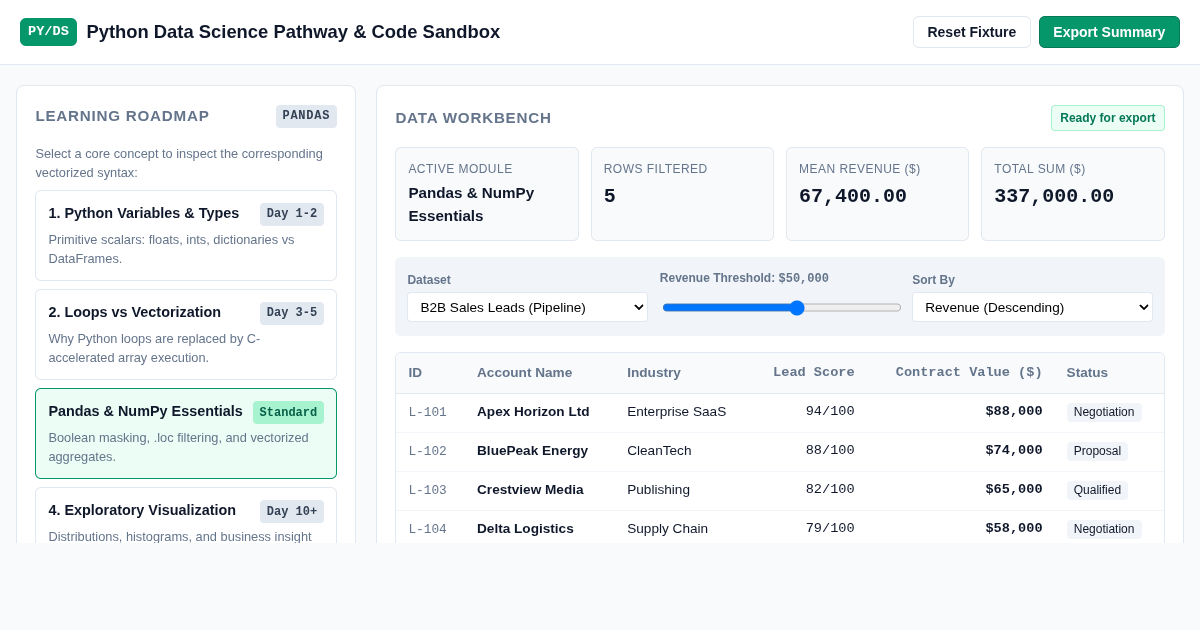Click the PANDAS badge in Learning Roadmap
Screen dimensions: 1200x630
coord(306,116)
